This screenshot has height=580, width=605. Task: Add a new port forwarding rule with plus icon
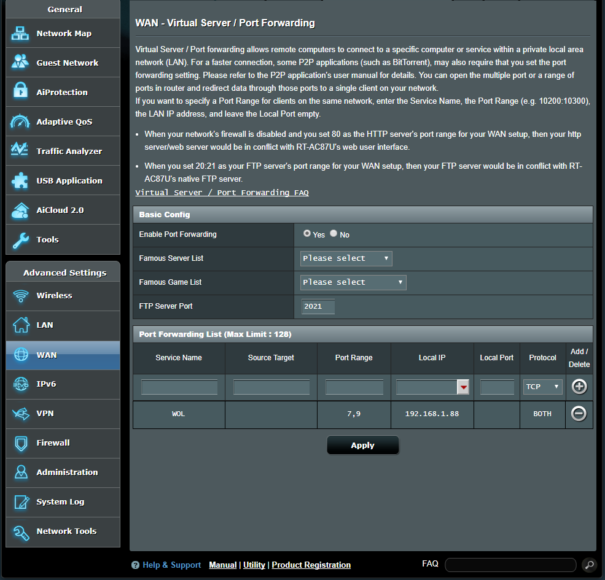[579, 386]
